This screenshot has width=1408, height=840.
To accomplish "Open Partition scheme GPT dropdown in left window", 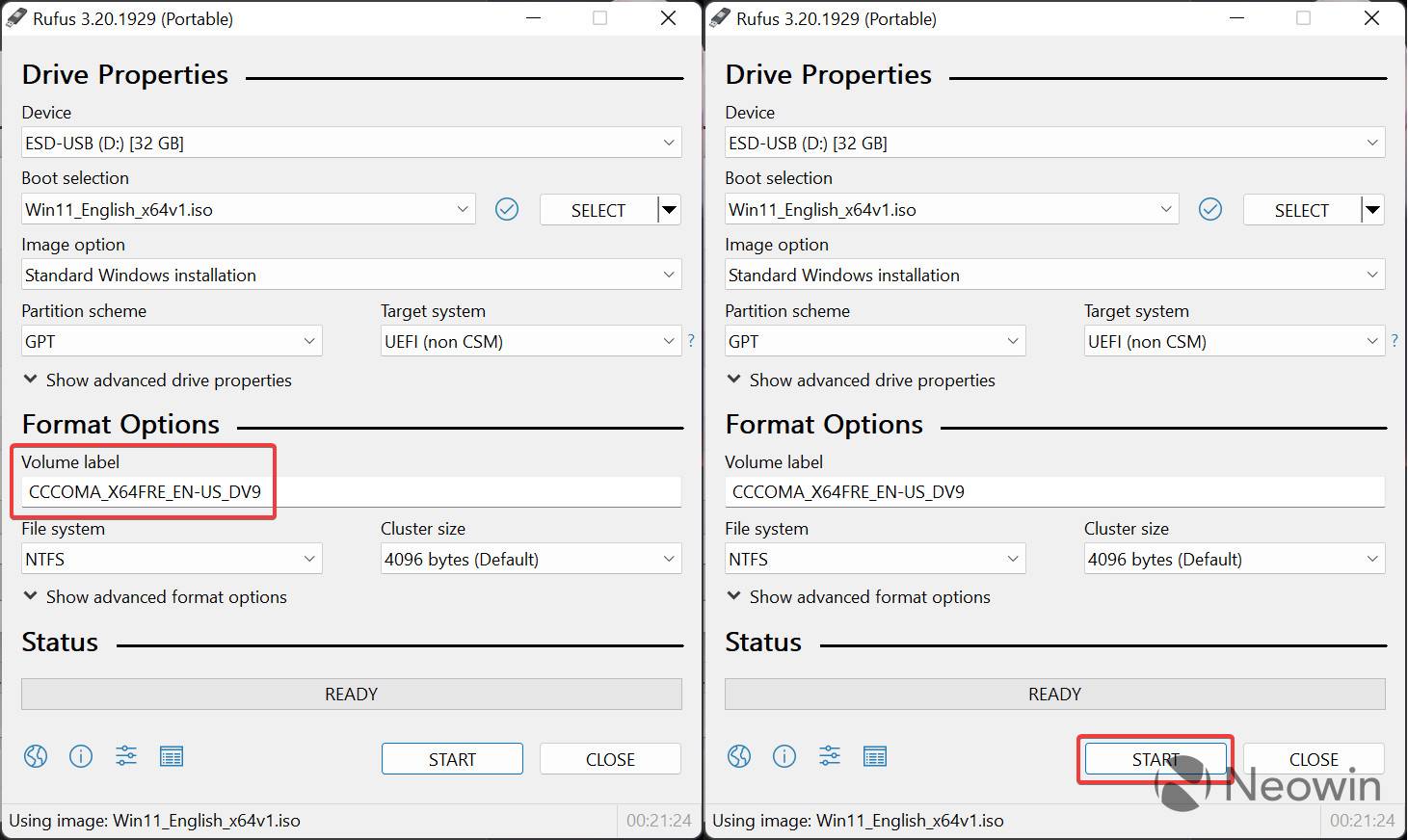I will (172, 341).
